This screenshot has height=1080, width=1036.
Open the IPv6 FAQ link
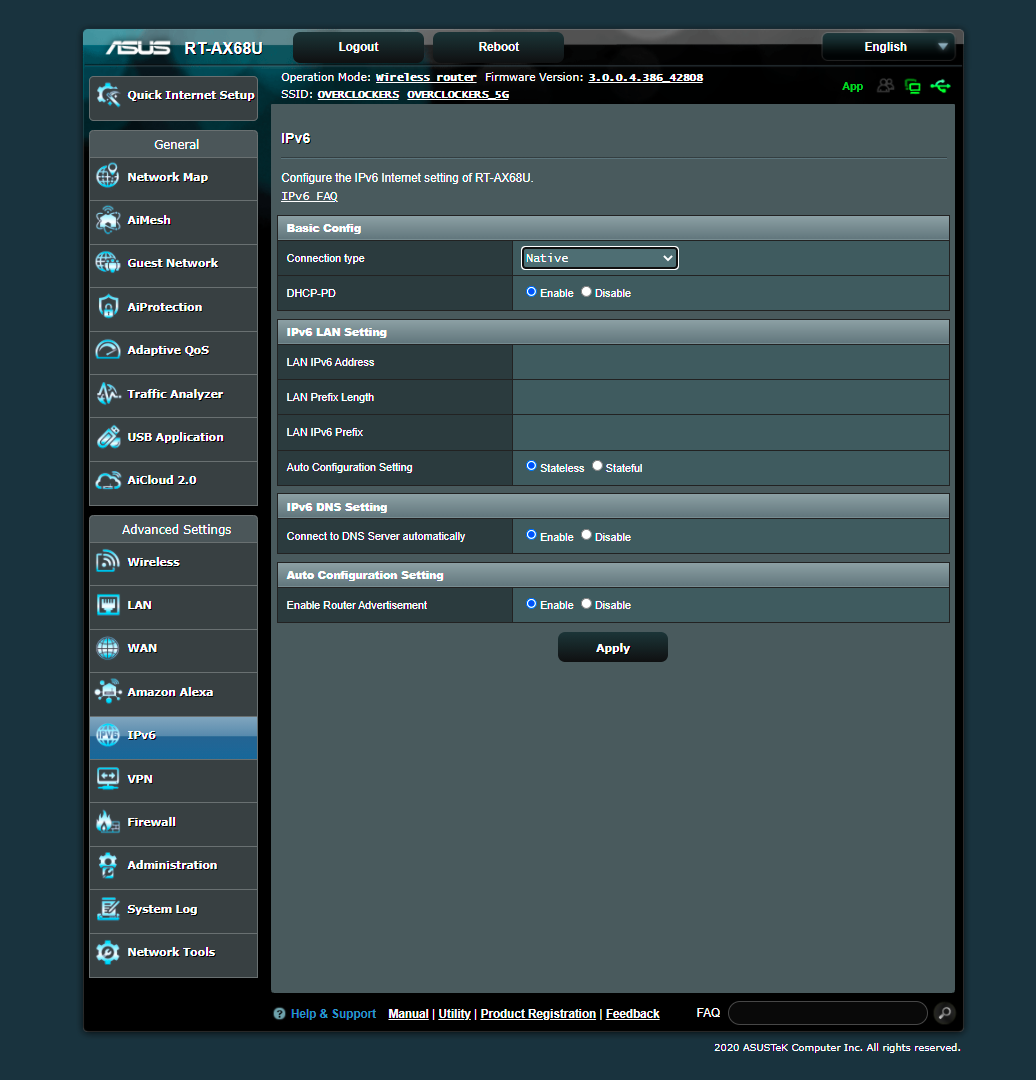coord(309,196)
